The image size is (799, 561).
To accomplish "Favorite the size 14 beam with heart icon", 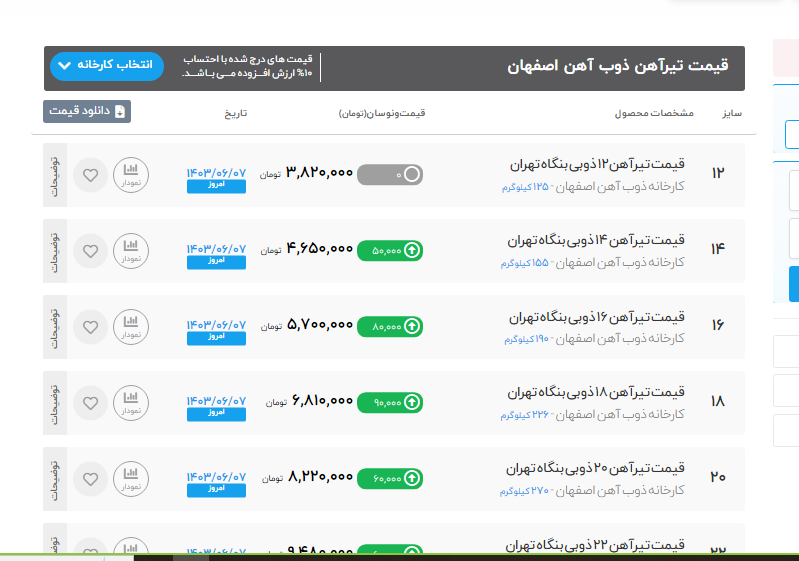I will click(90, 250).
